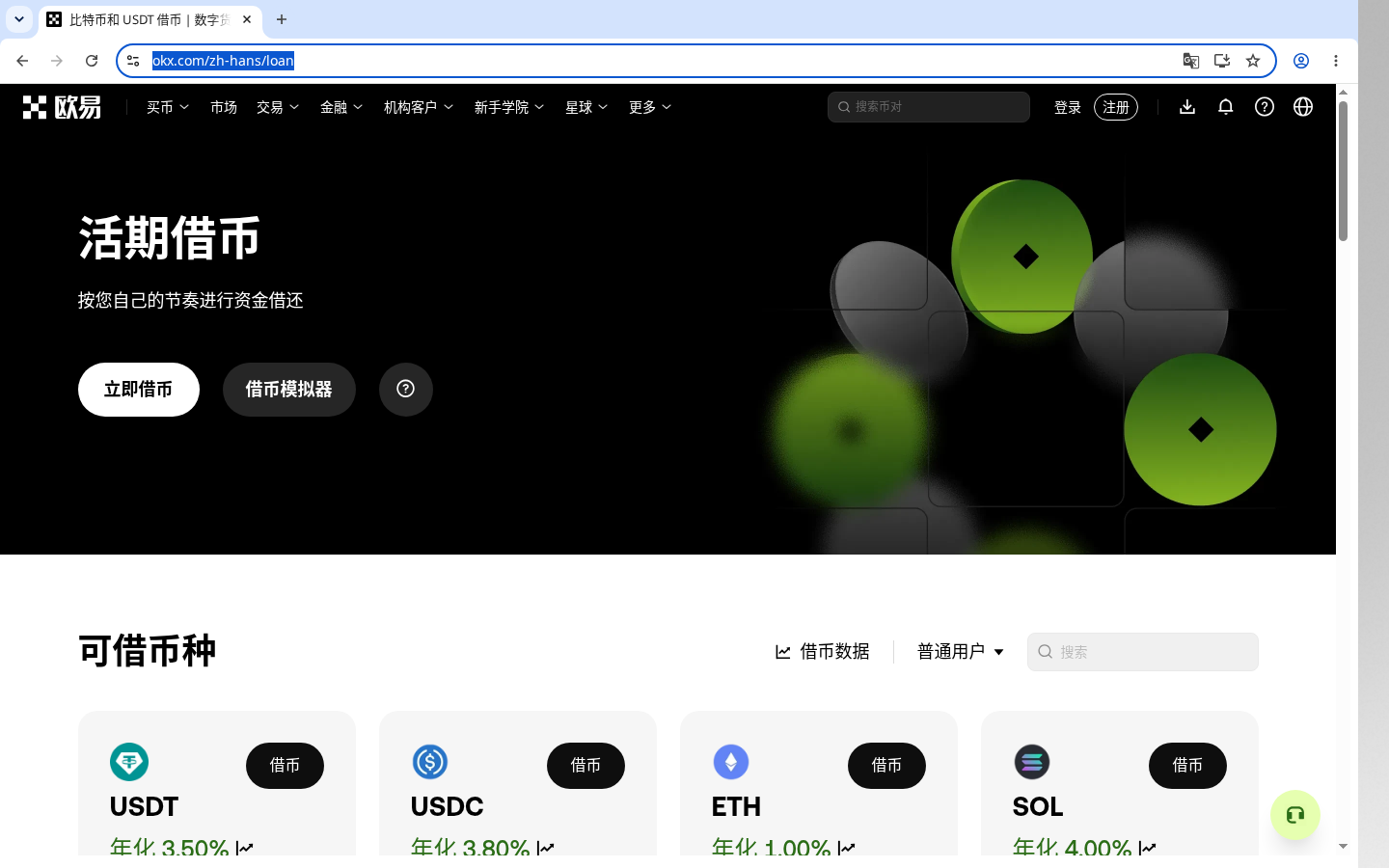Viewport: 1389px width, 868px height.
Task: Open the notifications bell icon
Action: 1226,107
